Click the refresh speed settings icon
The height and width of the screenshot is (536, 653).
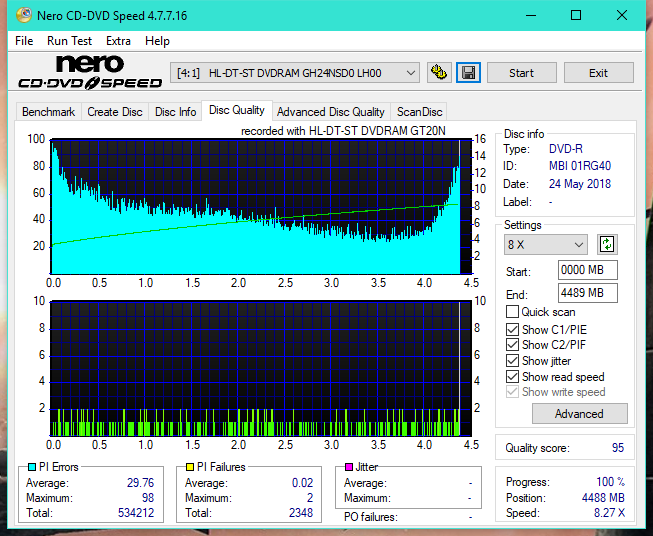pos(607,244)
